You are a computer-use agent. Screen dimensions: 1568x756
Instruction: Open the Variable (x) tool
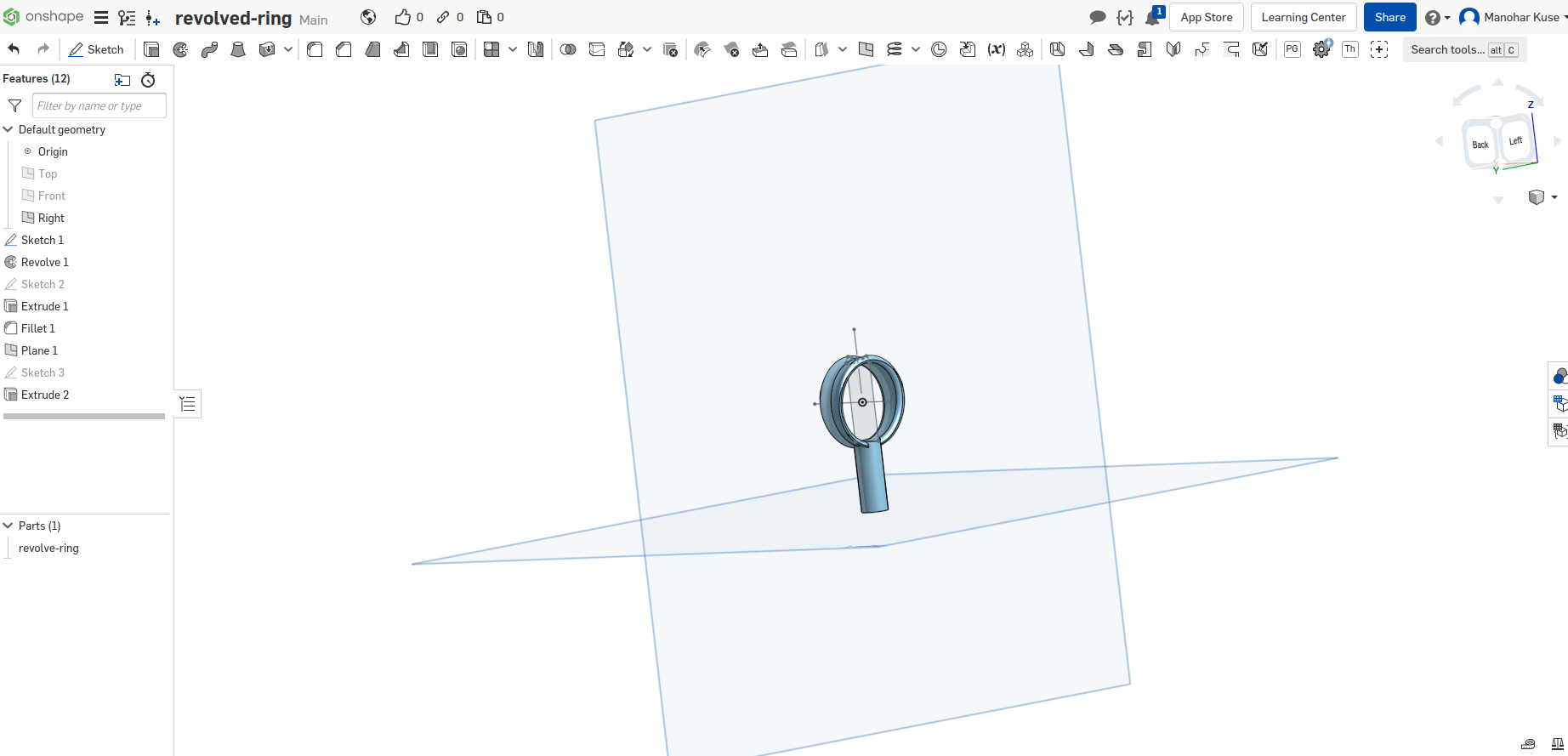click(x=996, y=49)
